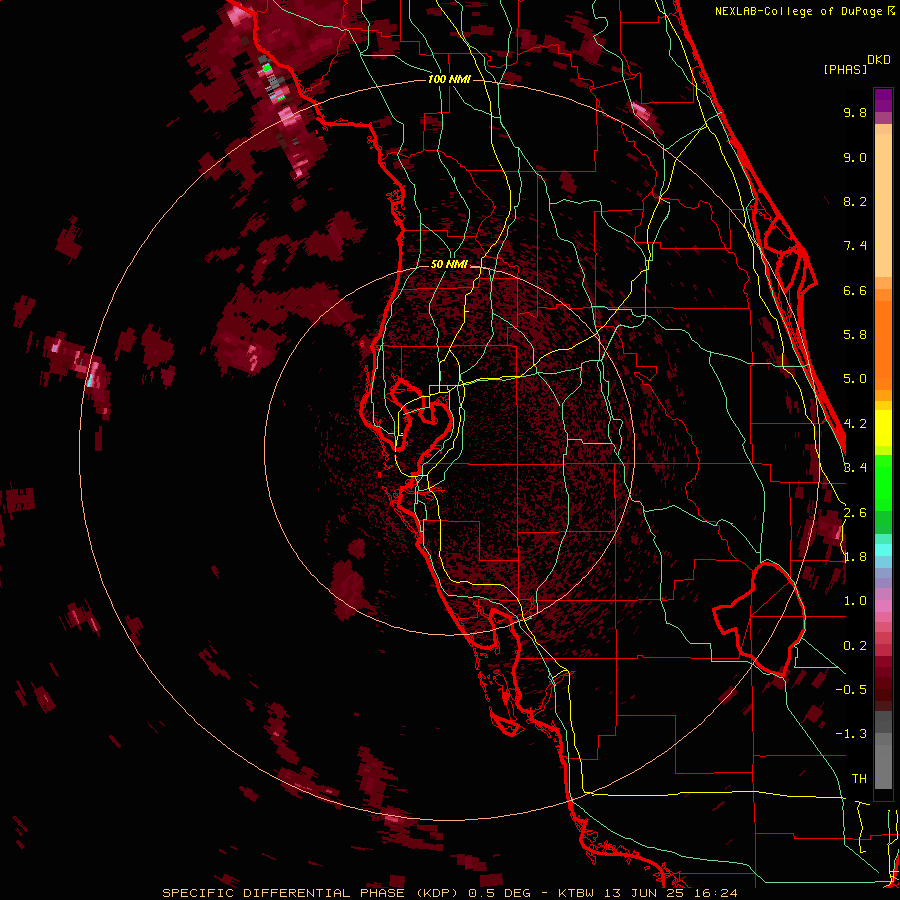This screenshot has height=900, width=900.
Task: Click the 5.0 value on the color scale
Action: point(855,379)
